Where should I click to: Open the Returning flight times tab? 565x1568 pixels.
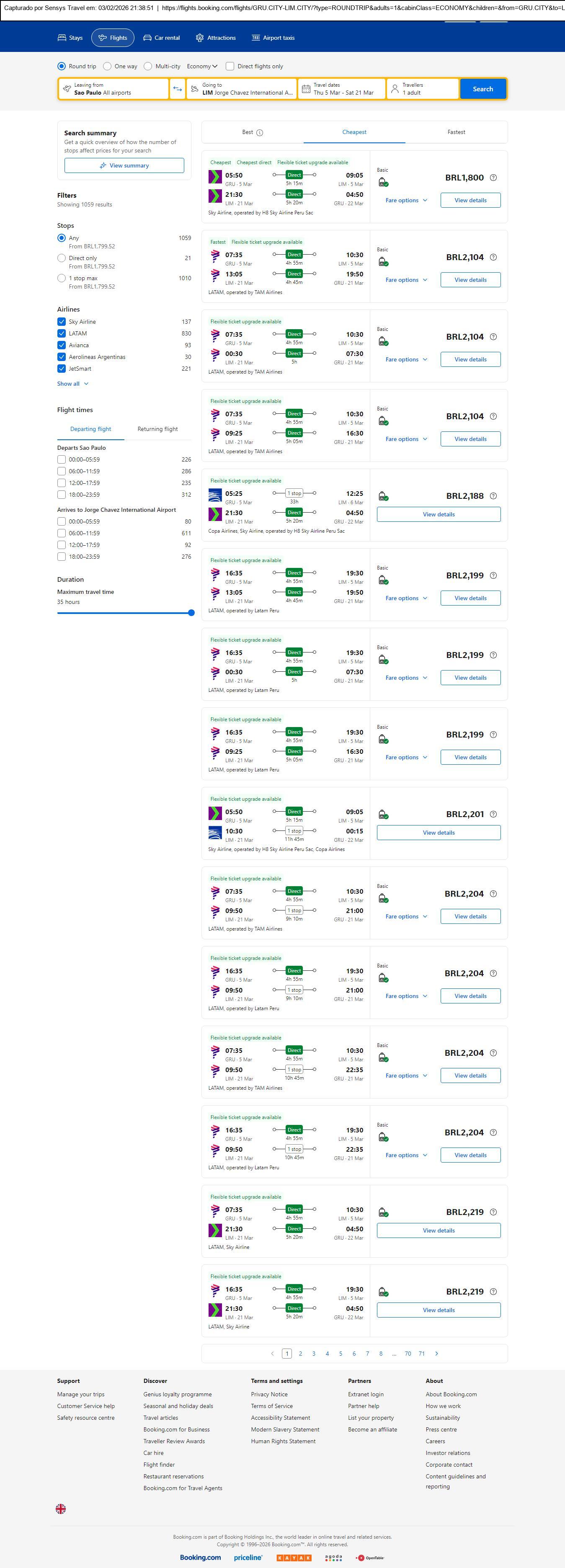(x=157, y=429)
